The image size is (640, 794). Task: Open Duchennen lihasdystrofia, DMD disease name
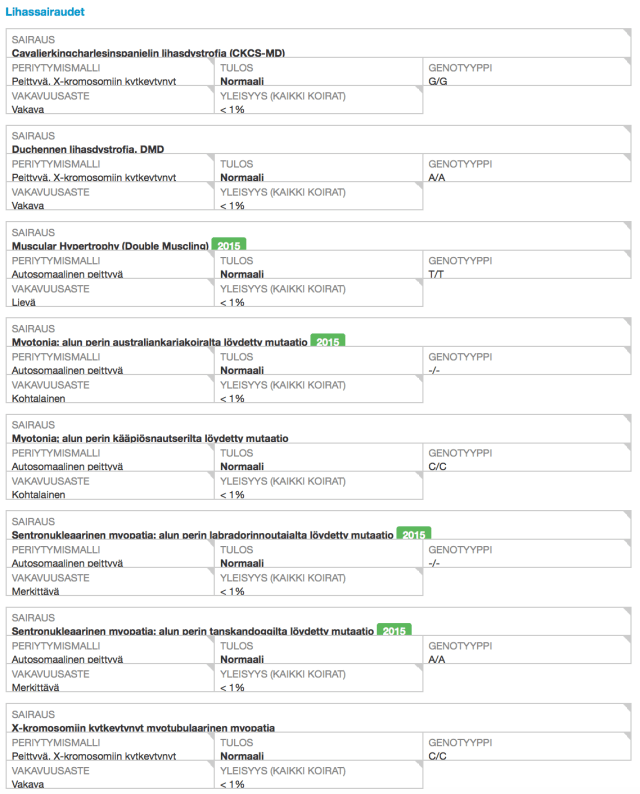[x=87, y=149]
